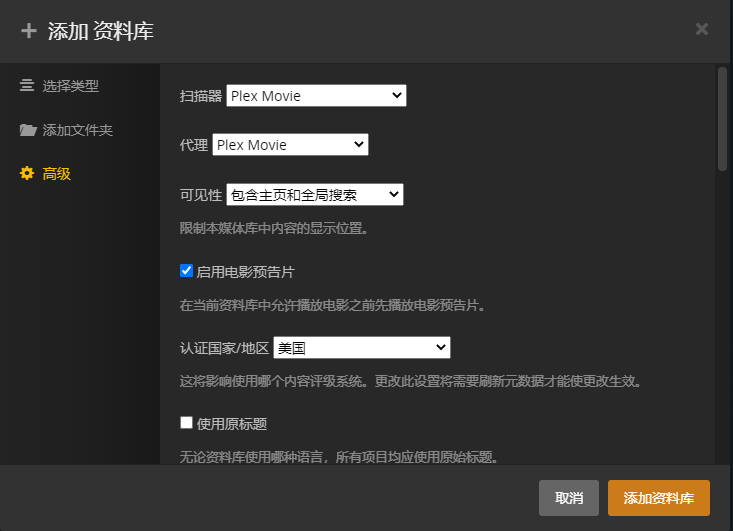The width and height of the screenshot is (733, 531).
Task: Click the gear icon beside 高级
Action: [x=27, y=173]
